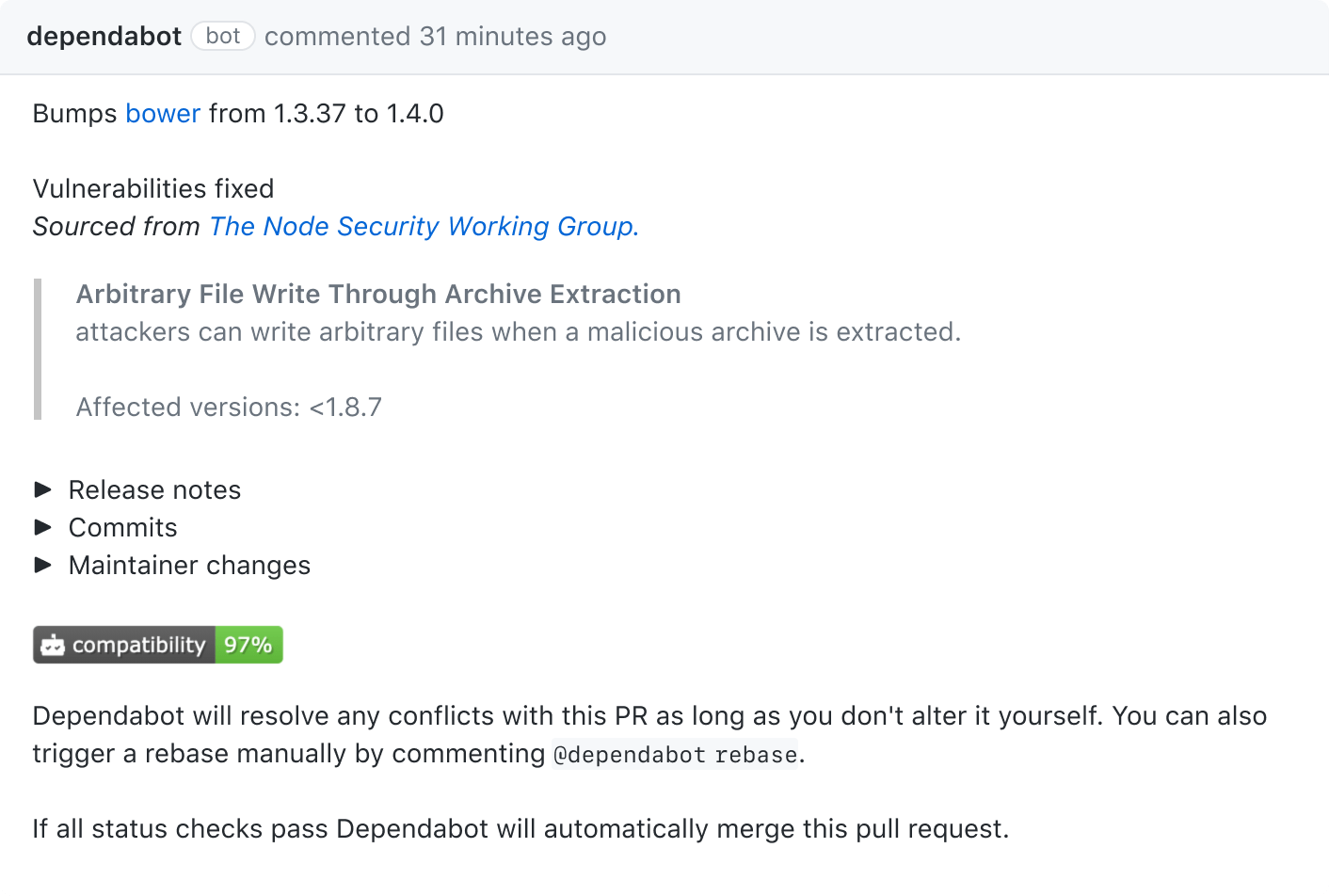The height and width of the screenshot is (896, 1329).
Task: Click the disclosure triangle beside Maintainer changes
Action: [x=43, y=565]
